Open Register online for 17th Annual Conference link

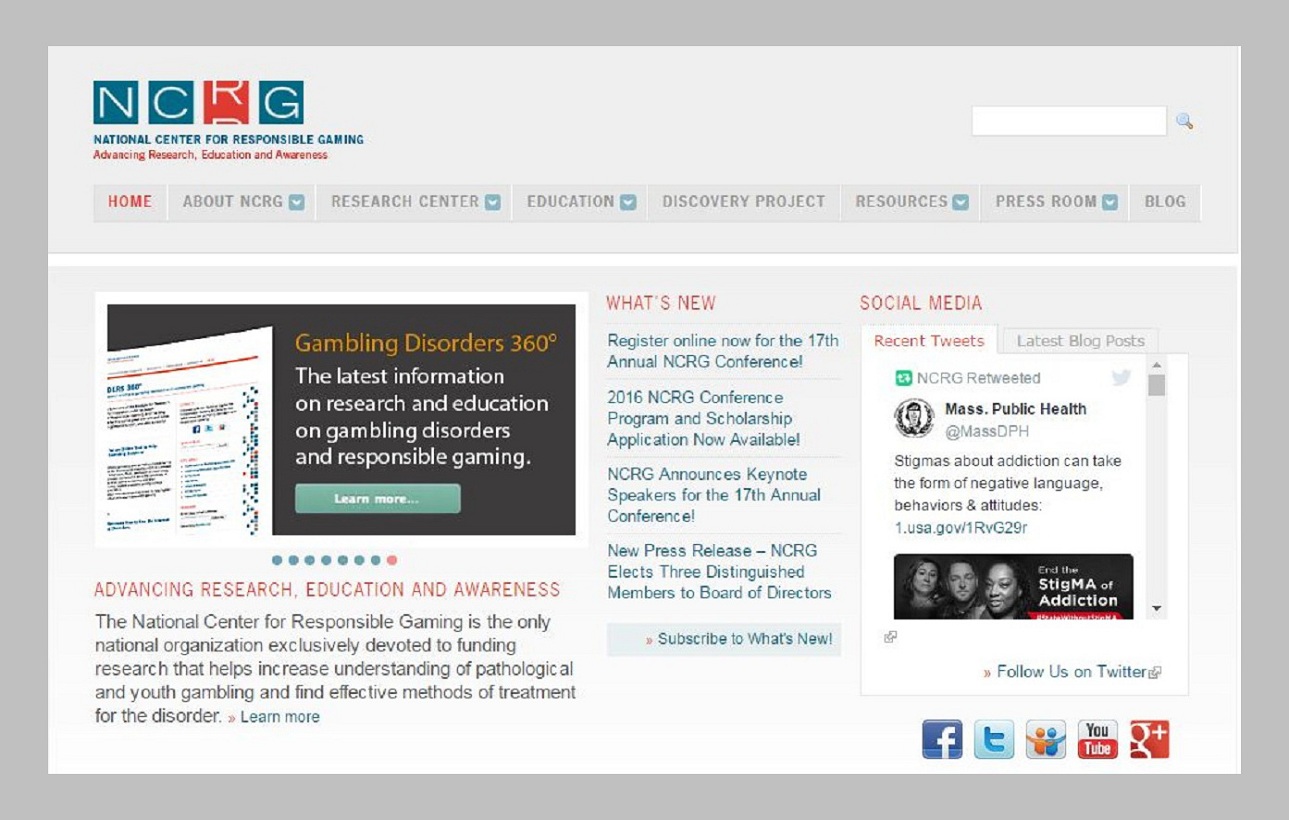(723, 351)
